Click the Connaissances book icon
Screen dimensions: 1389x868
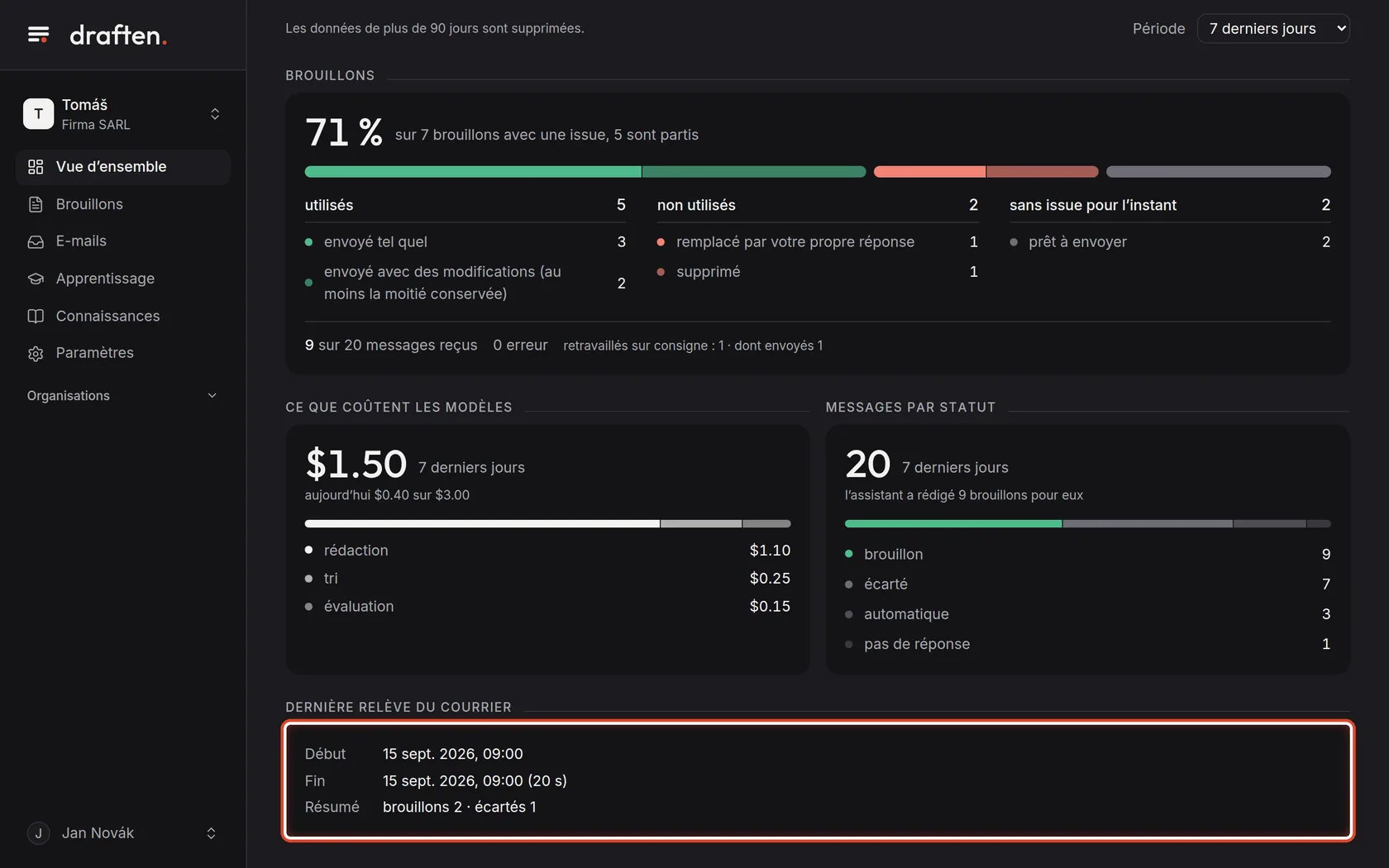point(36,316)
